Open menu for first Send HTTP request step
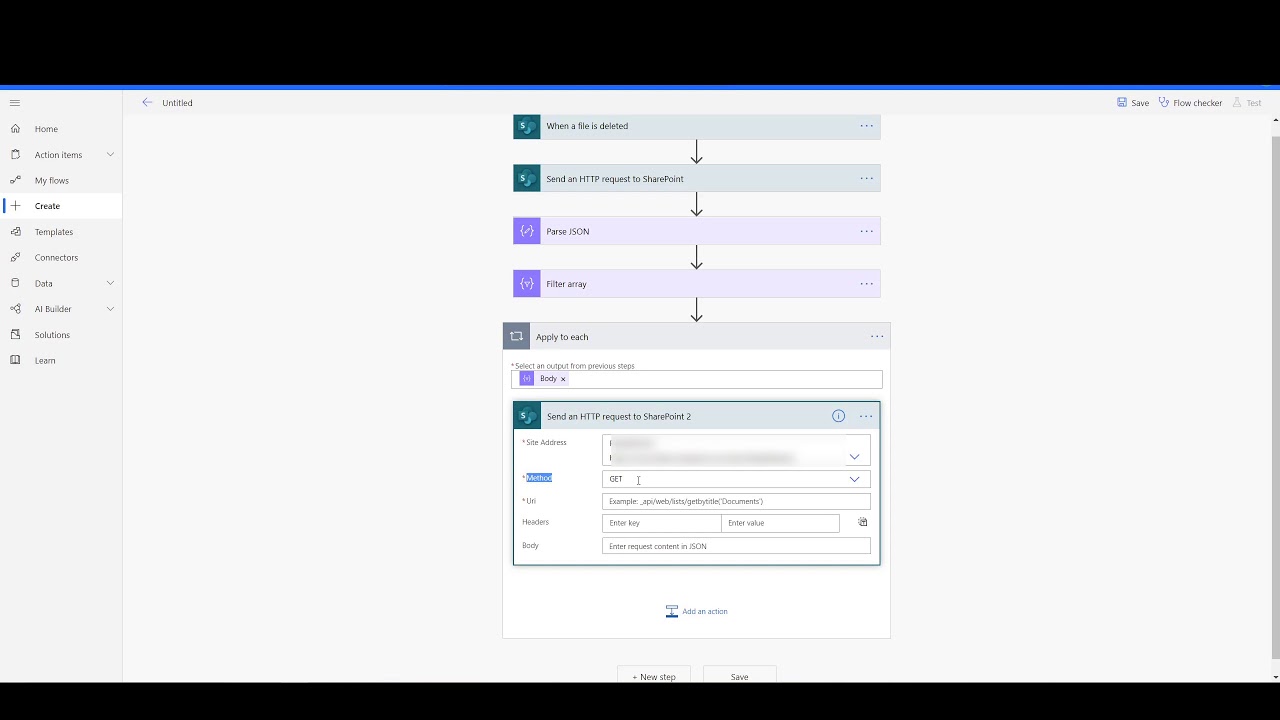Viewport: 1280px width, 720px height. 867,179
